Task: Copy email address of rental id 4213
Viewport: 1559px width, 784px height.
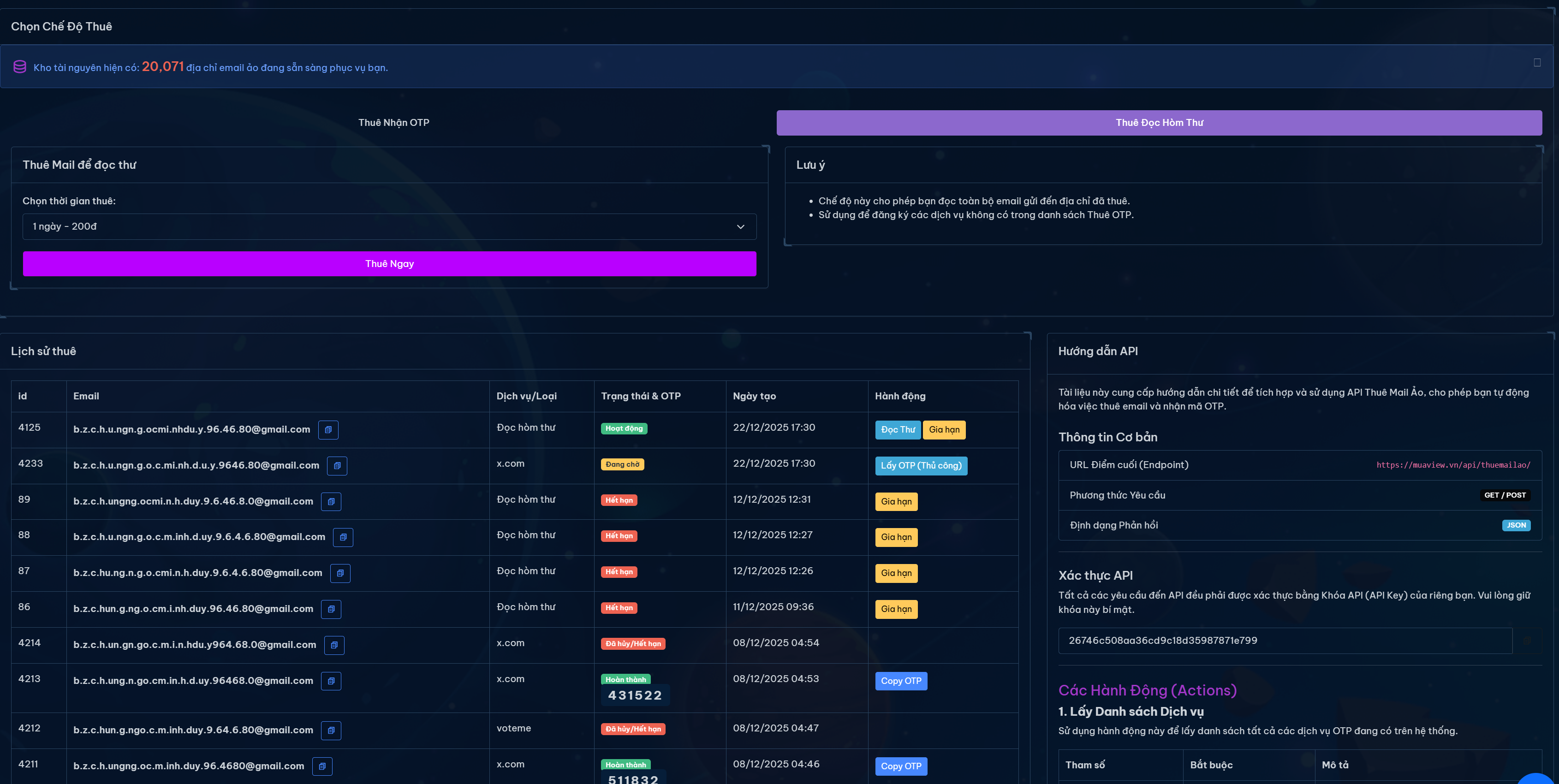Action: click(x=331, y=681)
